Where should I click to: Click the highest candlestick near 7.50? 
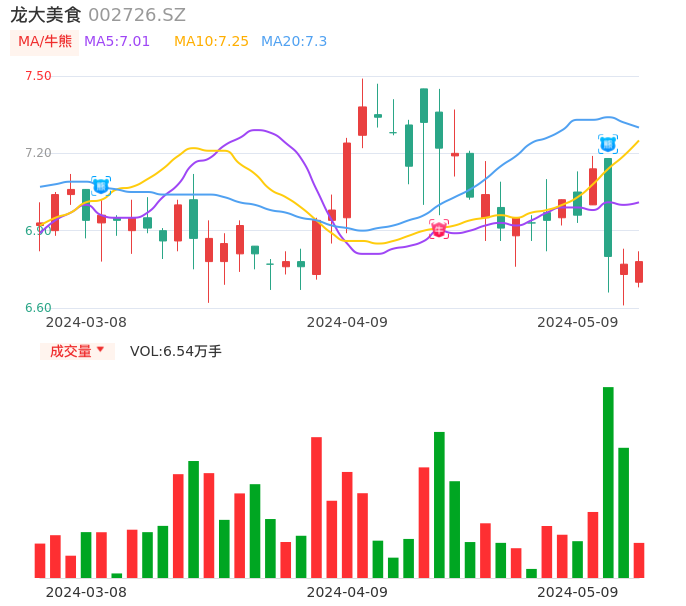pos(362,113)
